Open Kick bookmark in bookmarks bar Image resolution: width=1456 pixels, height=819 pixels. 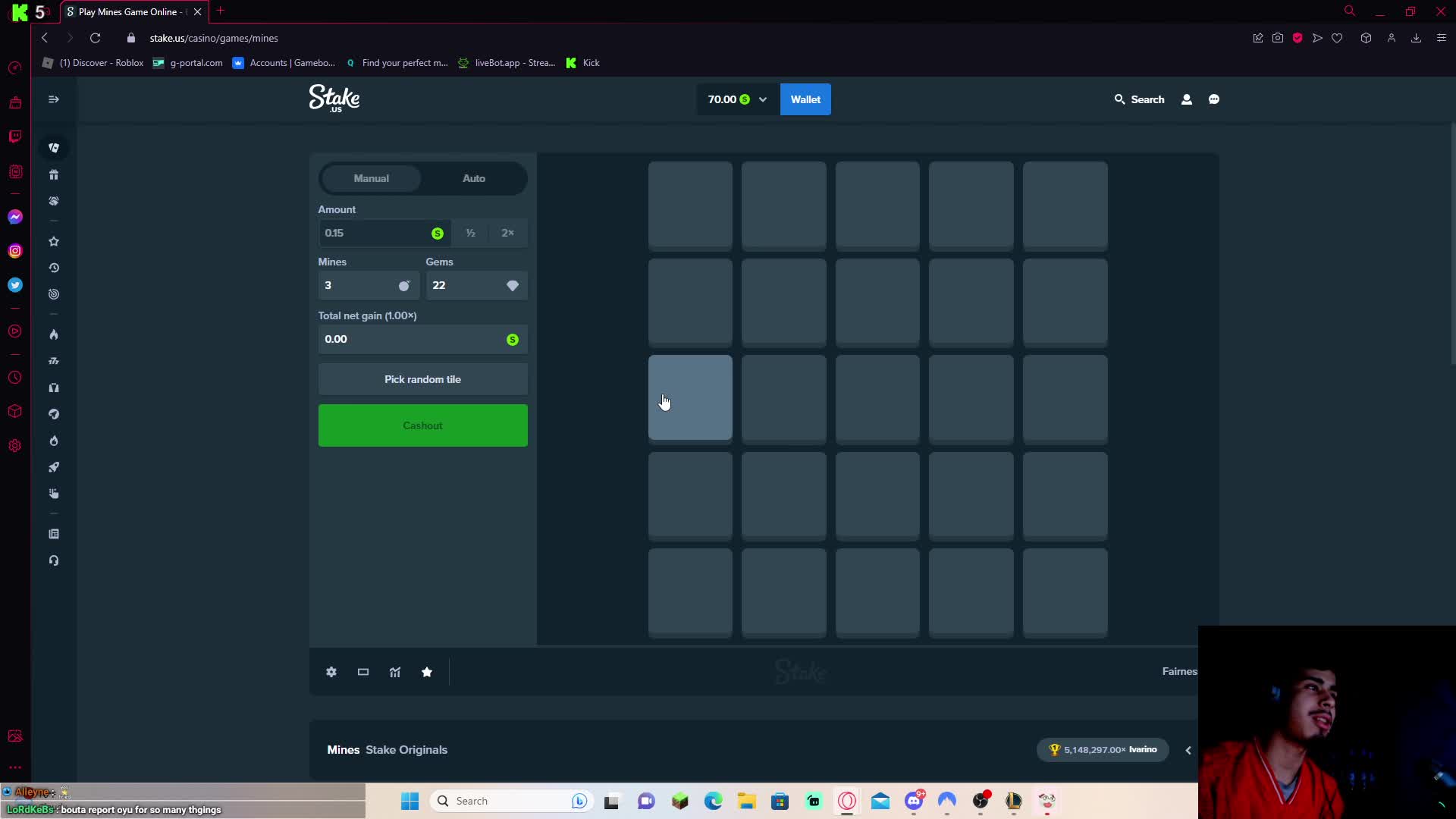[x=583, y=63]
